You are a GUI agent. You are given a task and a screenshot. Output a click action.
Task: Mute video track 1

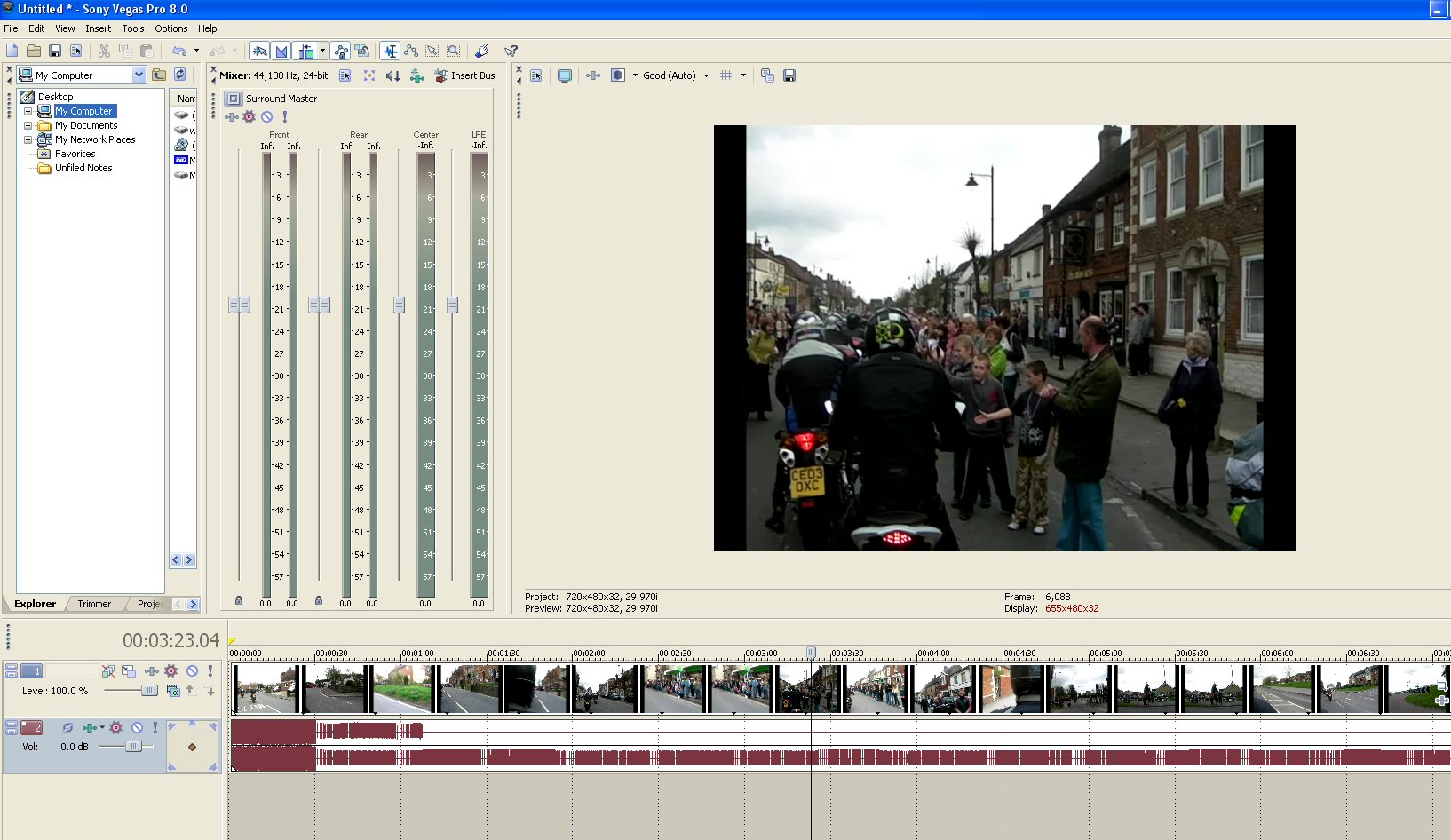click(192, 671)
